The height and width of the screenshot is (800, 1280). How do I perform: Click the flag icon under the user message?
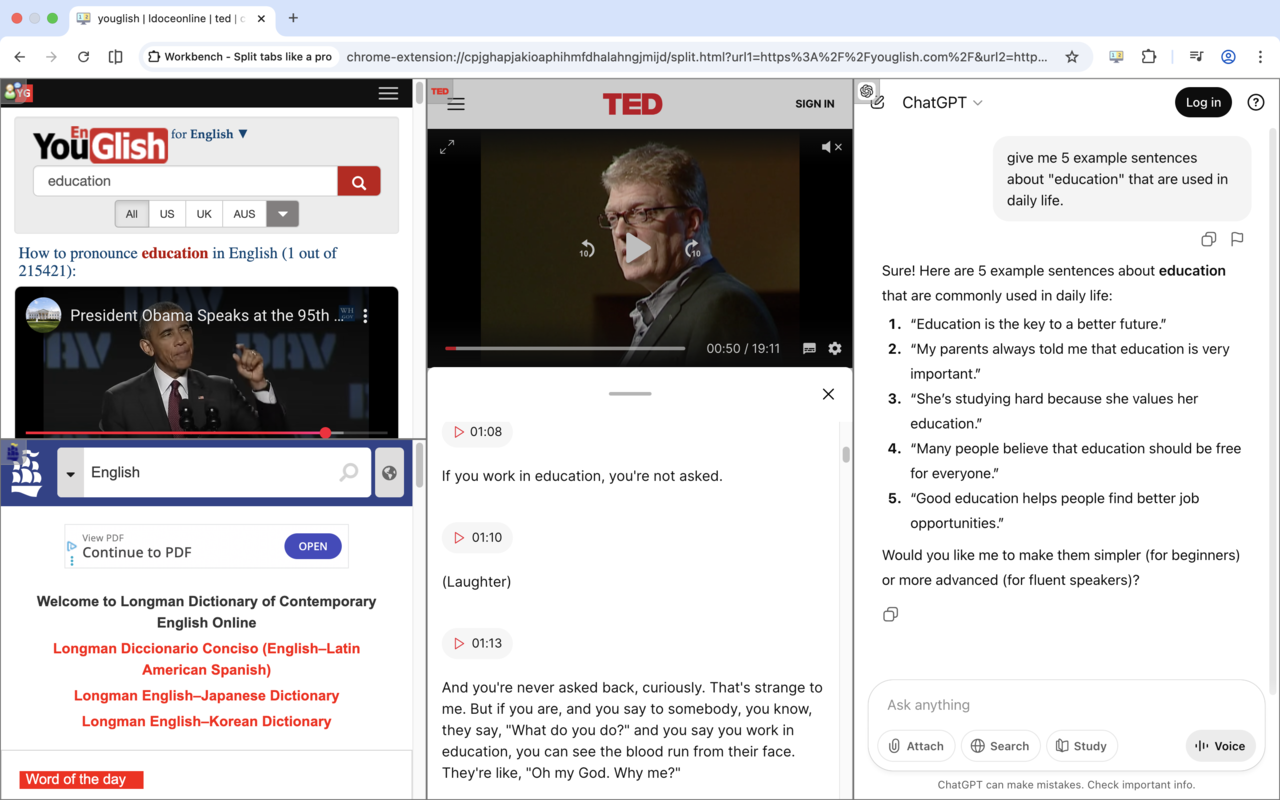(x=1237, y=239)
